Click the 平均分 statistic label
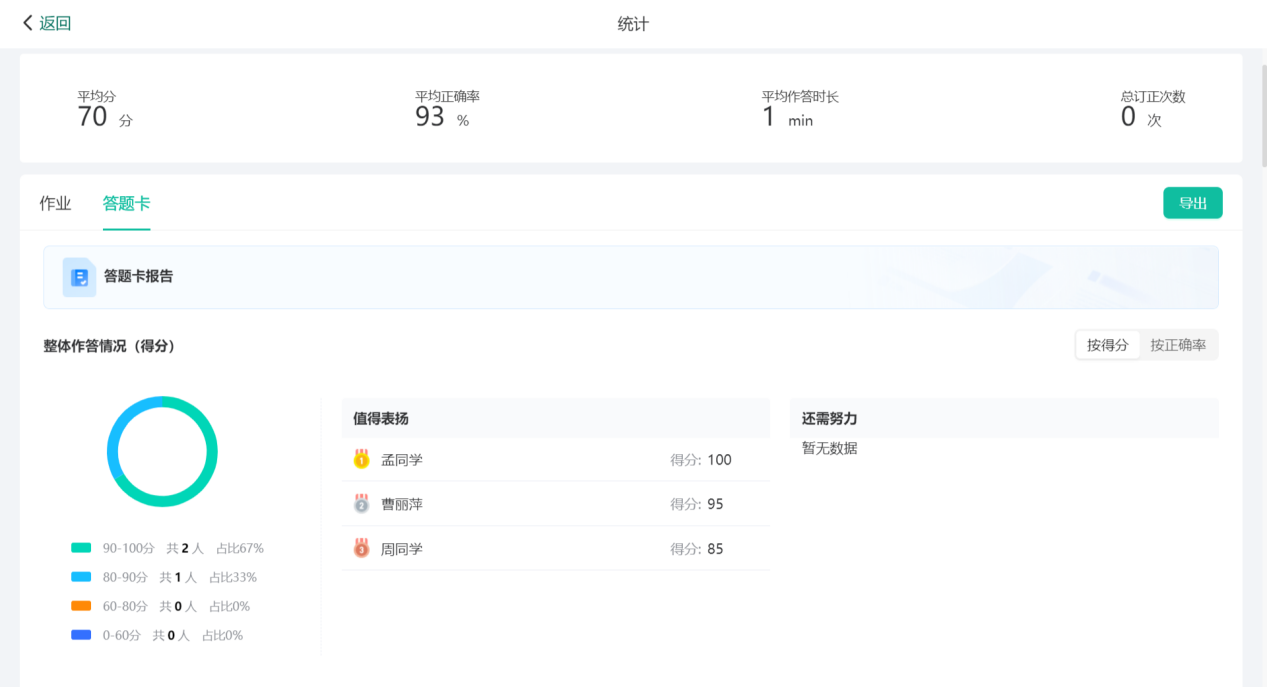The image size is (1267, 687). 97,96
